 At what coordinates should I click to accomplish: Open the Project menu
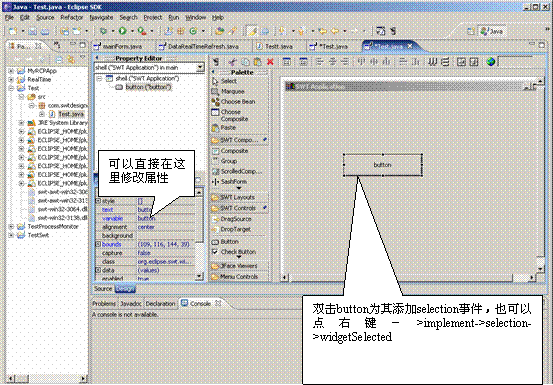[153, 18]
